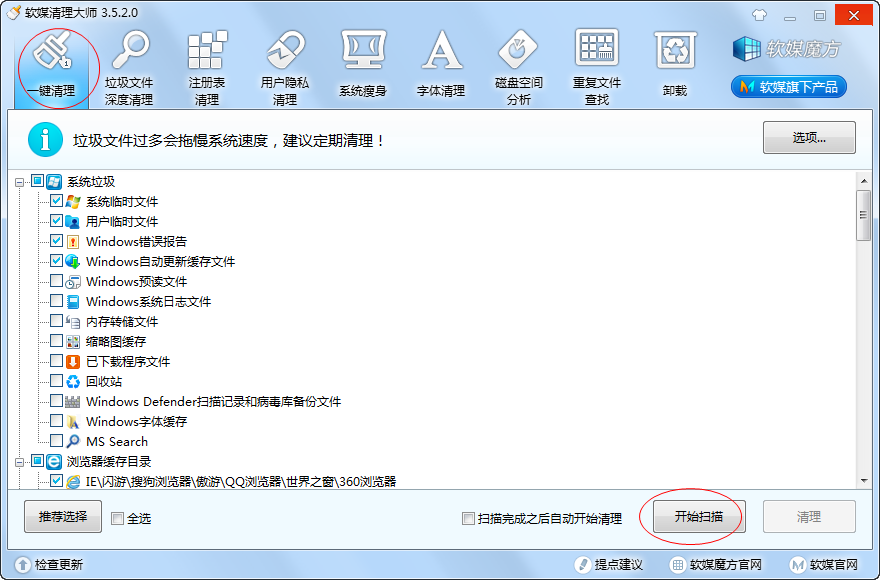
Task: Click the list scrollbar down arrow
Action: click(x=864, y=481)
